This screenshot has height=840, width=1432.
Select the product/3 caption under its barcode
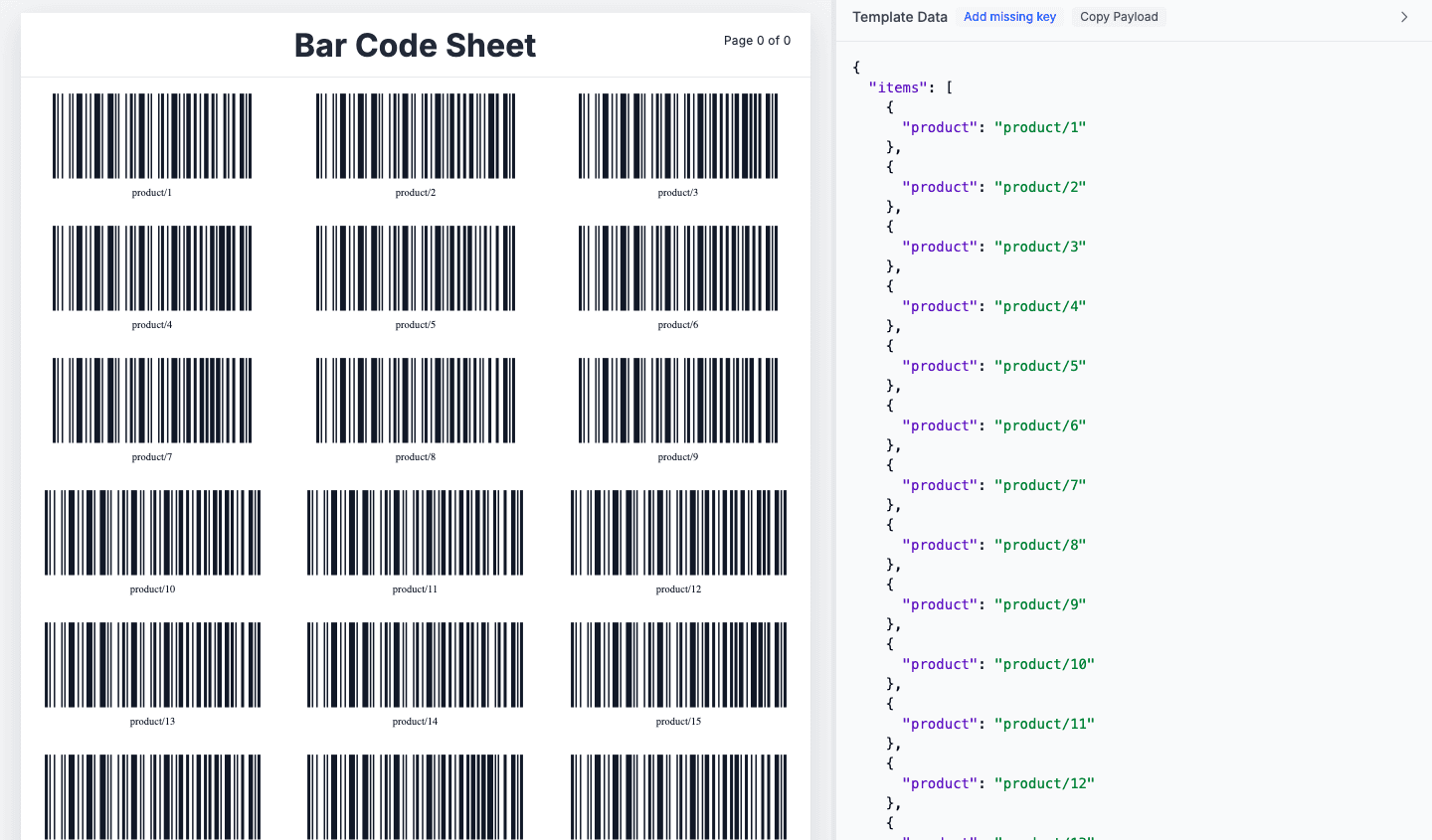677,192
